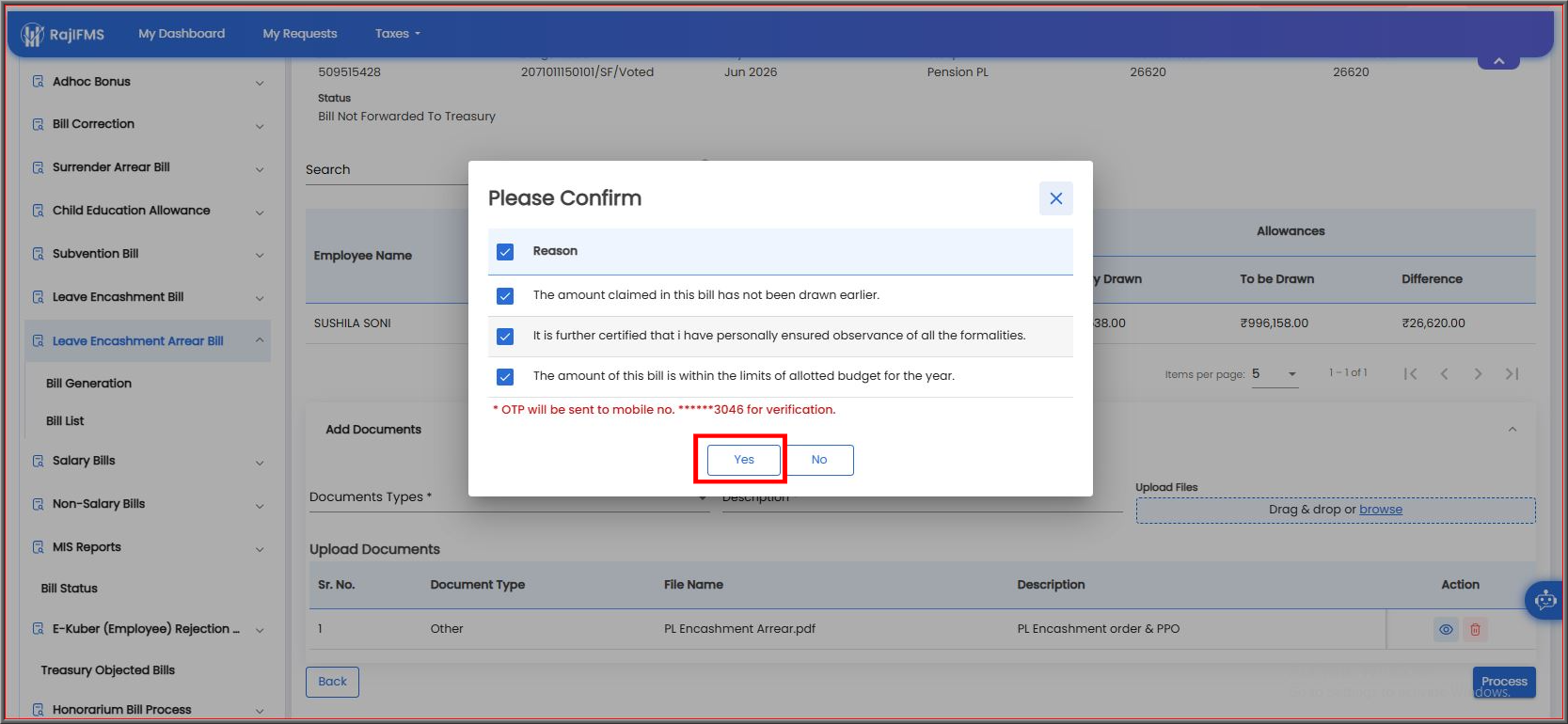Close the Please Confirm dialog
The width and height of the screenshot is (1568, 724).
[x=1055, y=198]
